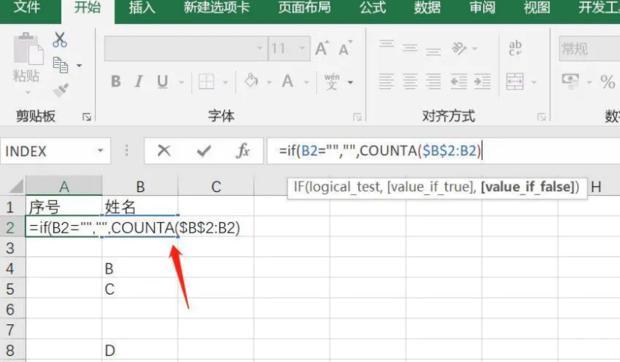Switch to the 新建选项卡 tab
The width and height of the screenshot is (620, 362).
(217, 7)
